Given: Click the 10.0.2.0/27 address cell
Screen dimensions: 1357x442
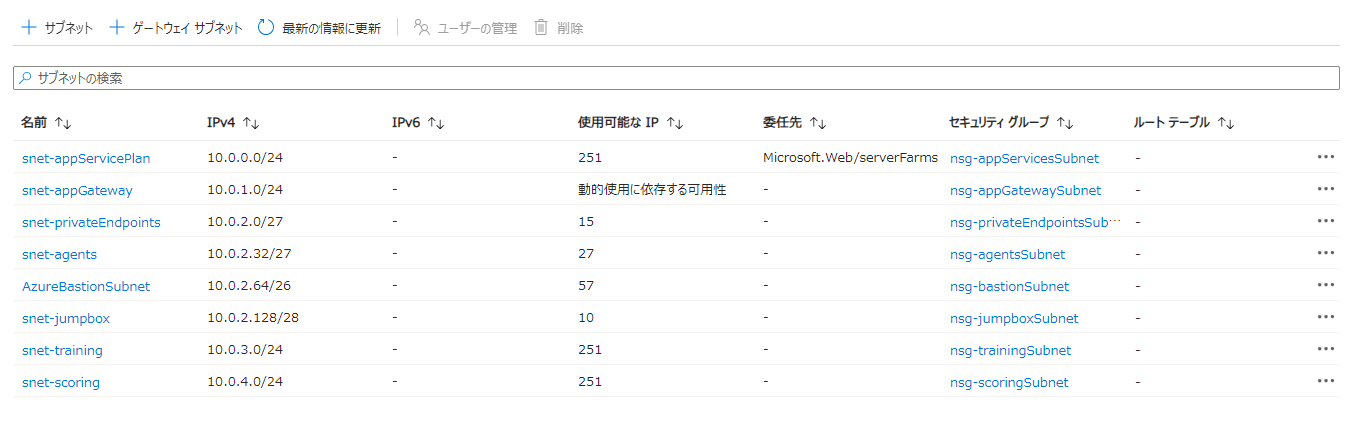Looking at the screenshot, I should (245, 222).
